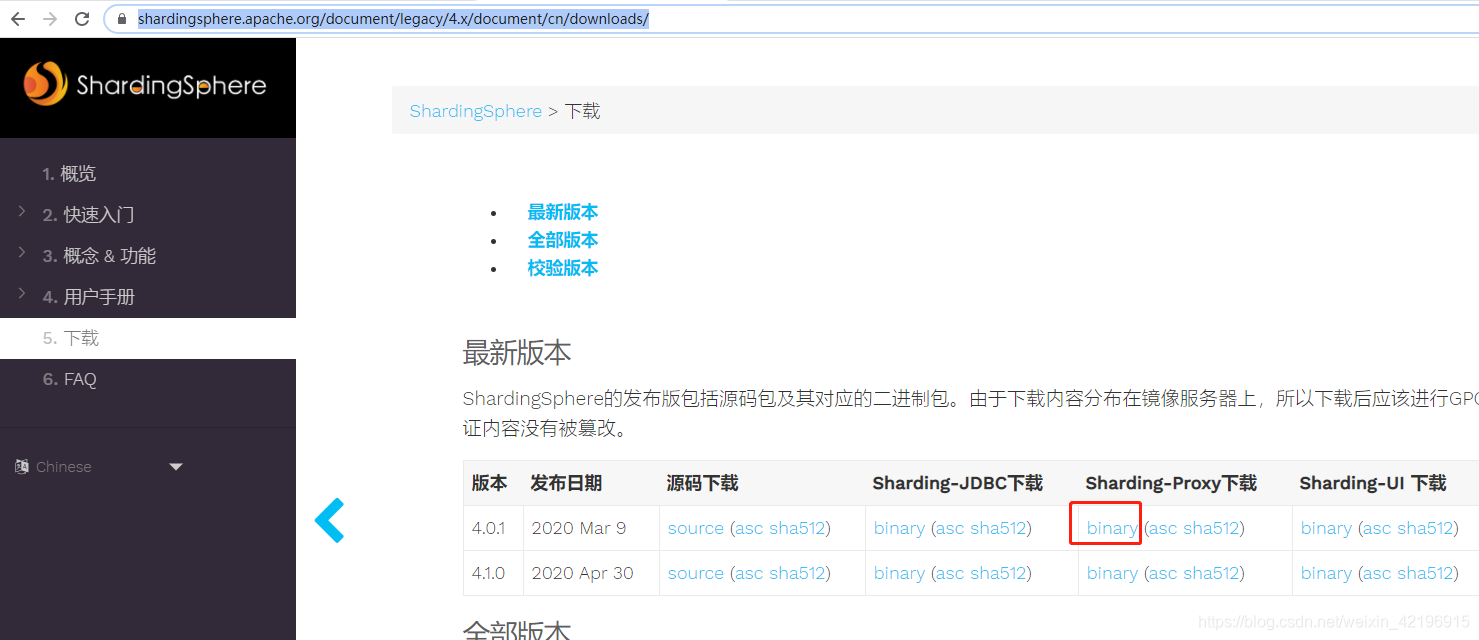This screenshot has height=640, width=1479.
Task: Open sha512 for 4.0.1 Sharding-Proxy binary
Action: pos(1212,528)
